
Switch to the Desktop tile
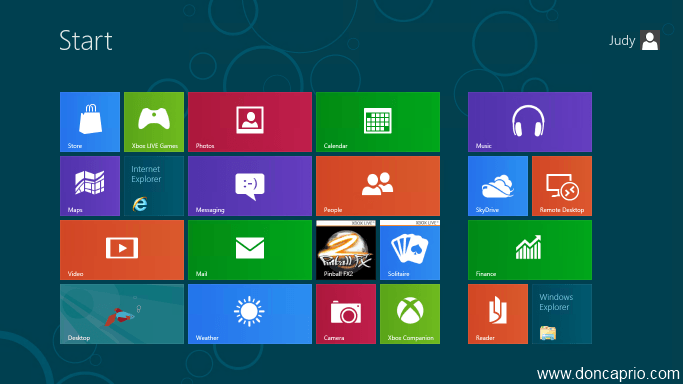click(x=122, y=314)
